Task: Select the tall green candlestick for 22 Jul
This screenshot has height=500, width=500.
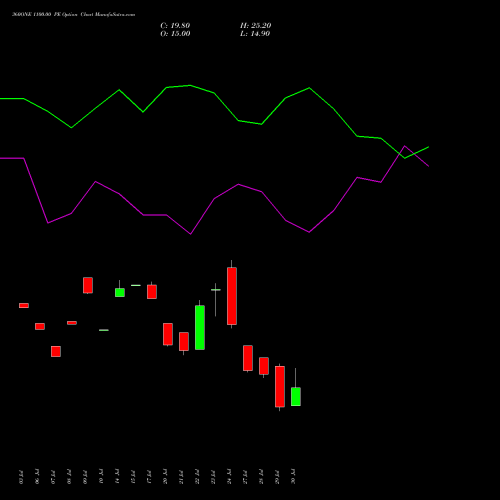Action: point(200,327)
